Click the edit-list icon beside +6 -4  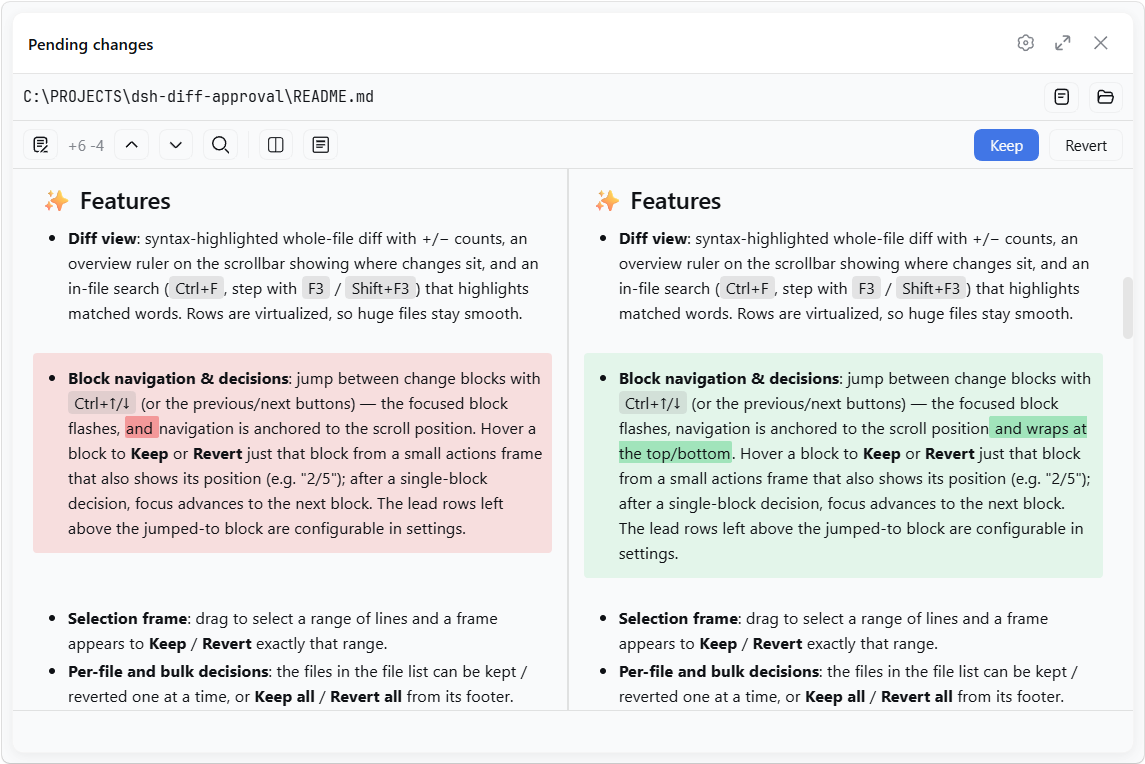pyautogui.click(x=41, y=145)
